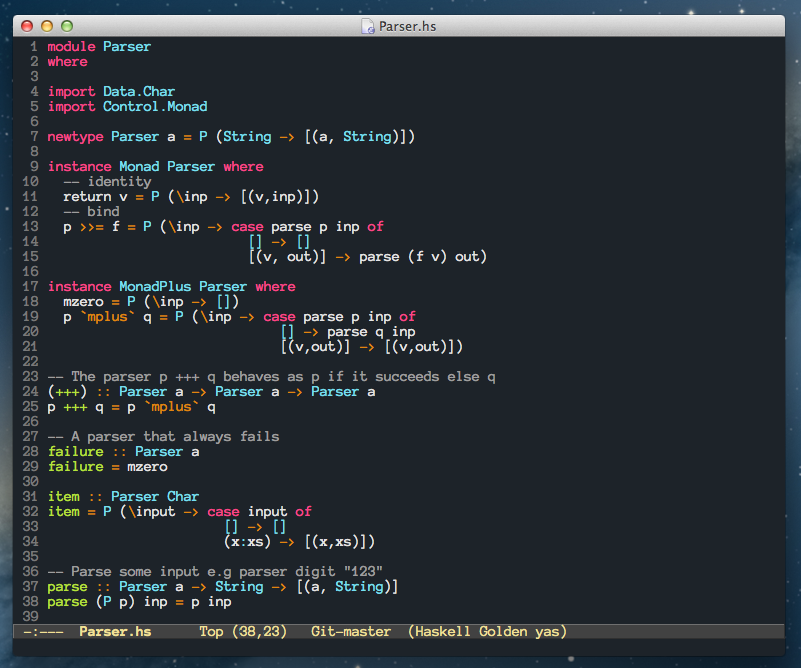Click 'newtype' keyword on line 7

(x=76, y=137)
